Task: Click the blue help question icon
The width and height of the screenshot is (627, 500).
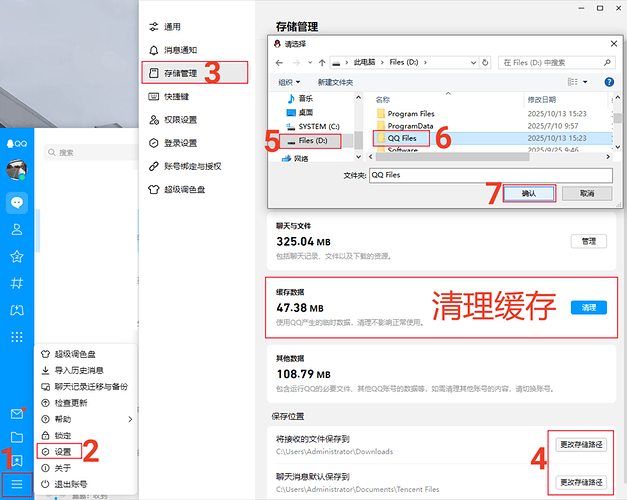Action: tap(609, 82)
